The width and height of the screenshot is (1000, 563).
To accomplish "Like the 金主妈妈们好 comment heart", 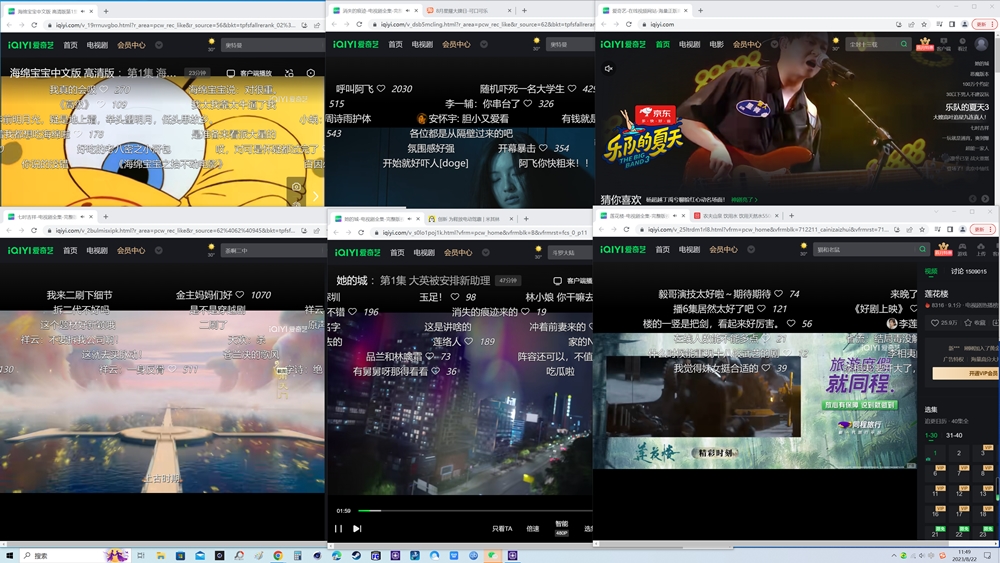I will click(240, 295).
